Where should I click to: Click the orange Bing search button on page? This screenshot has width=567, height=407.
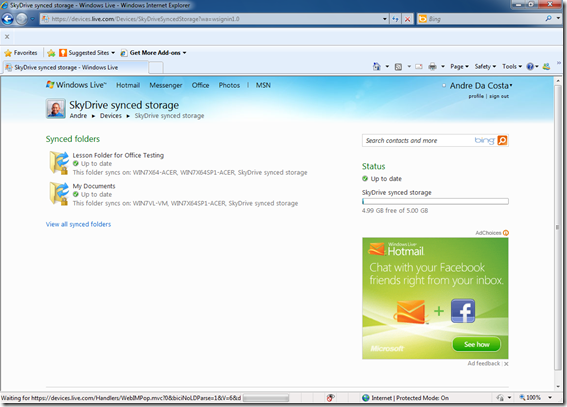coord(502,140)
